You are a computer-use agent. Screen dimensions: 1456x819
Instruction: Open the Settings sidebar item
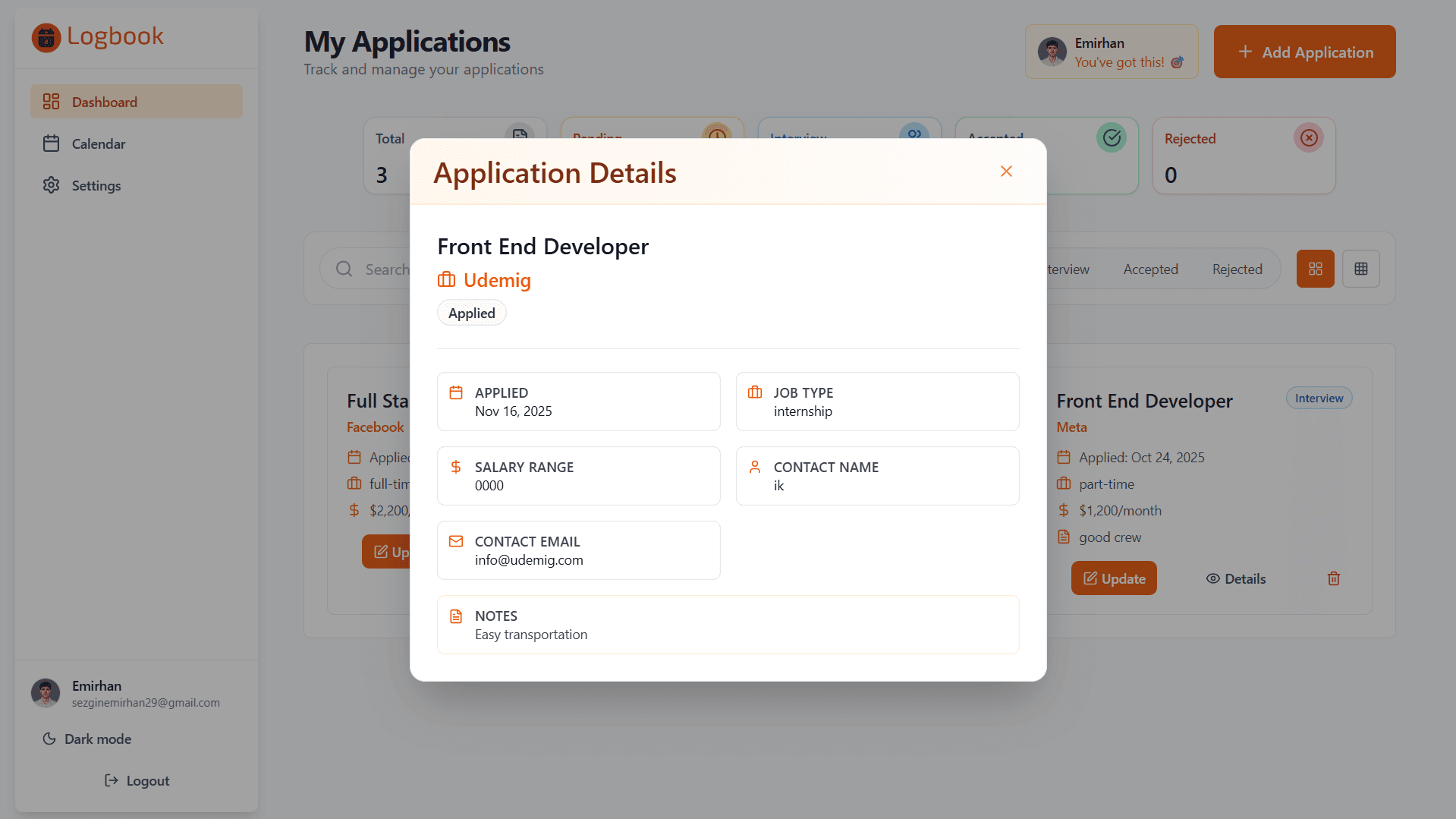[137, 185]
